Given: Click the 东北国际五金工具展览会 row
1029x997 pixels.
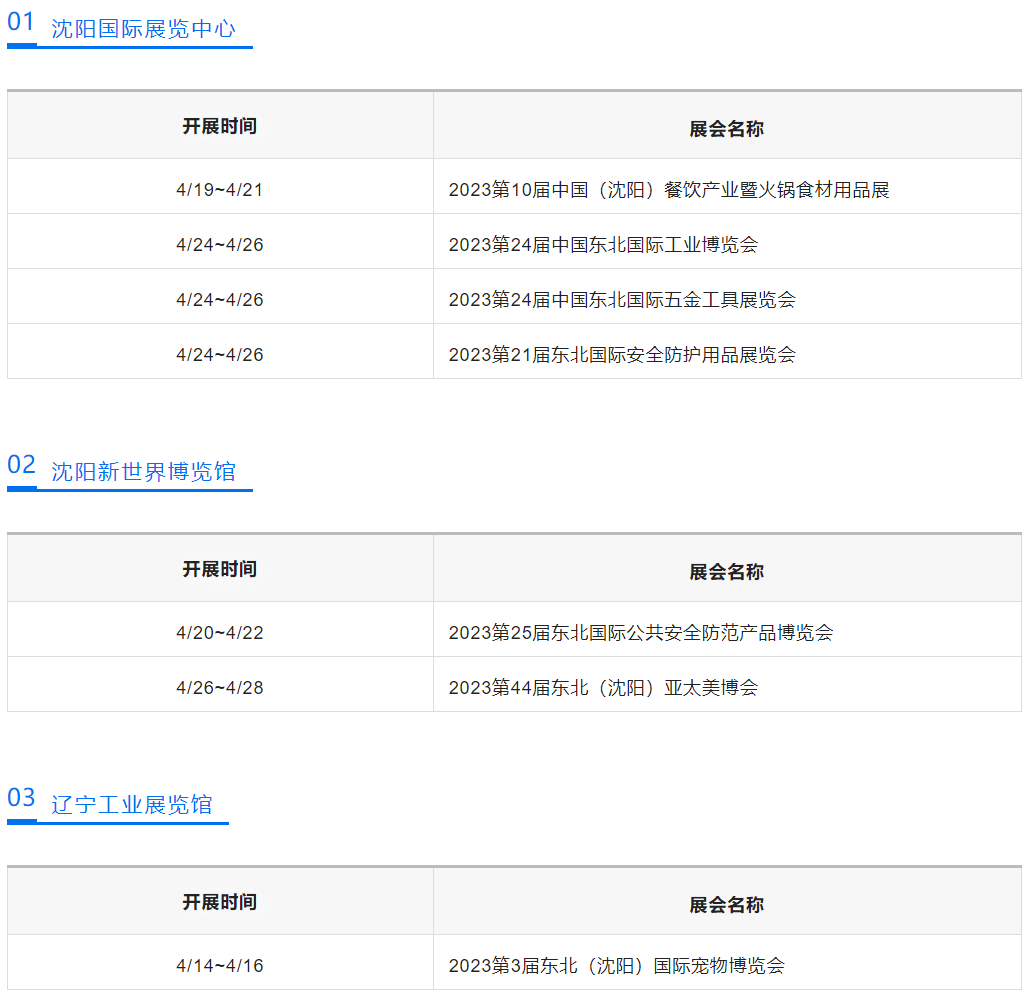Looking at the screenshot, I should 621,300.
